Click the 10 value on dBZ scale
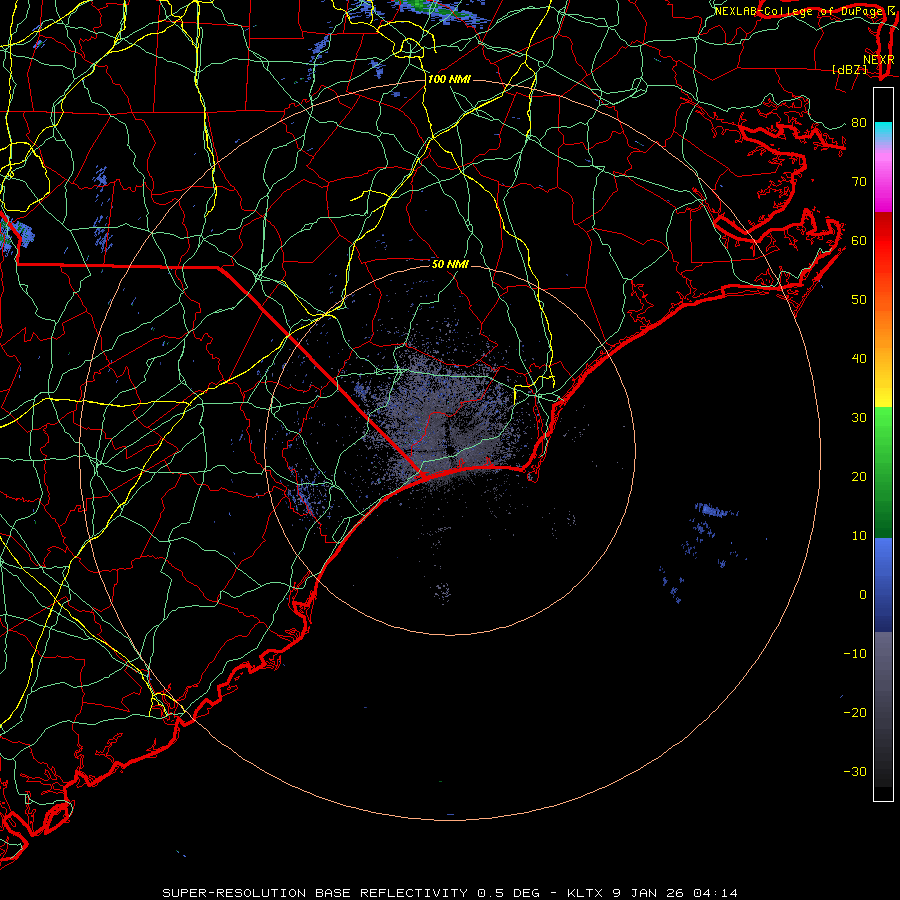The width and height of the screenshot is (900, 900). click(x=859, y=536)
